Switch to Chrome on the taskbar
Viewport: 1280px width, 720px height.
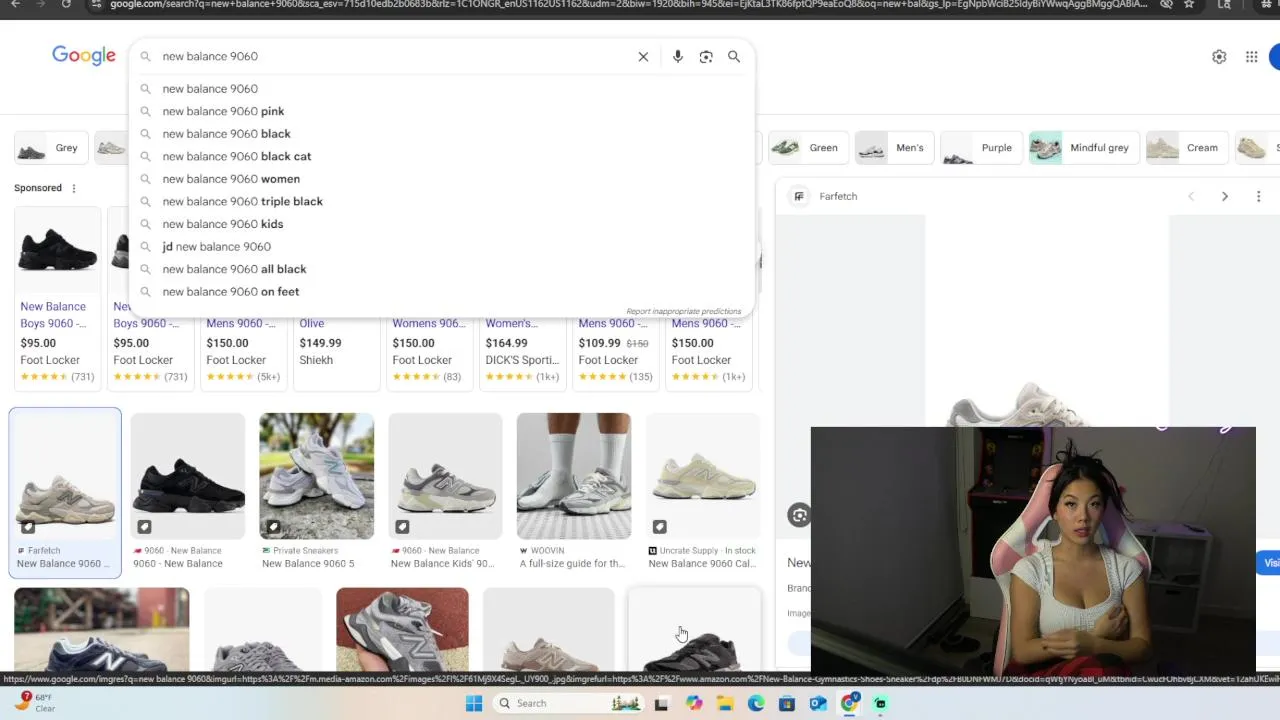point(849,703)
